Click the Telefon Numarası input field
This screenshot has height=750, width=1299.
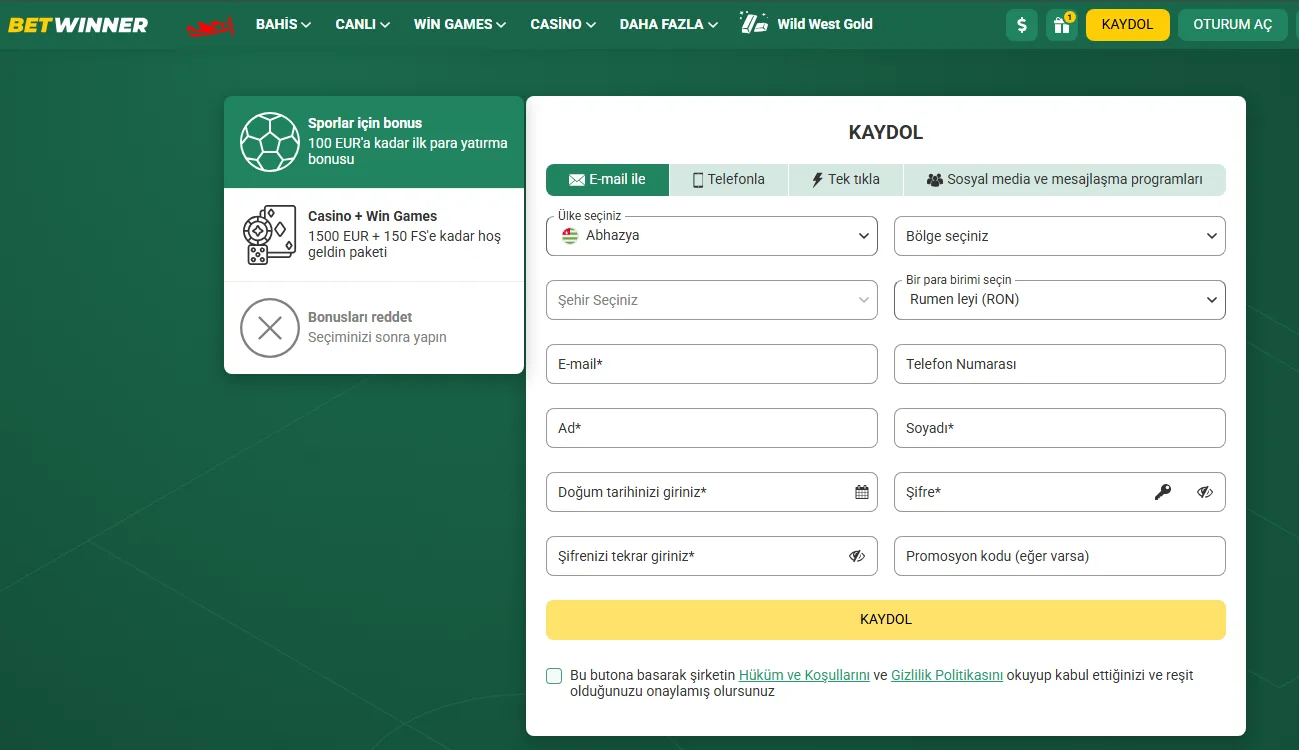tap(1060, 364)
